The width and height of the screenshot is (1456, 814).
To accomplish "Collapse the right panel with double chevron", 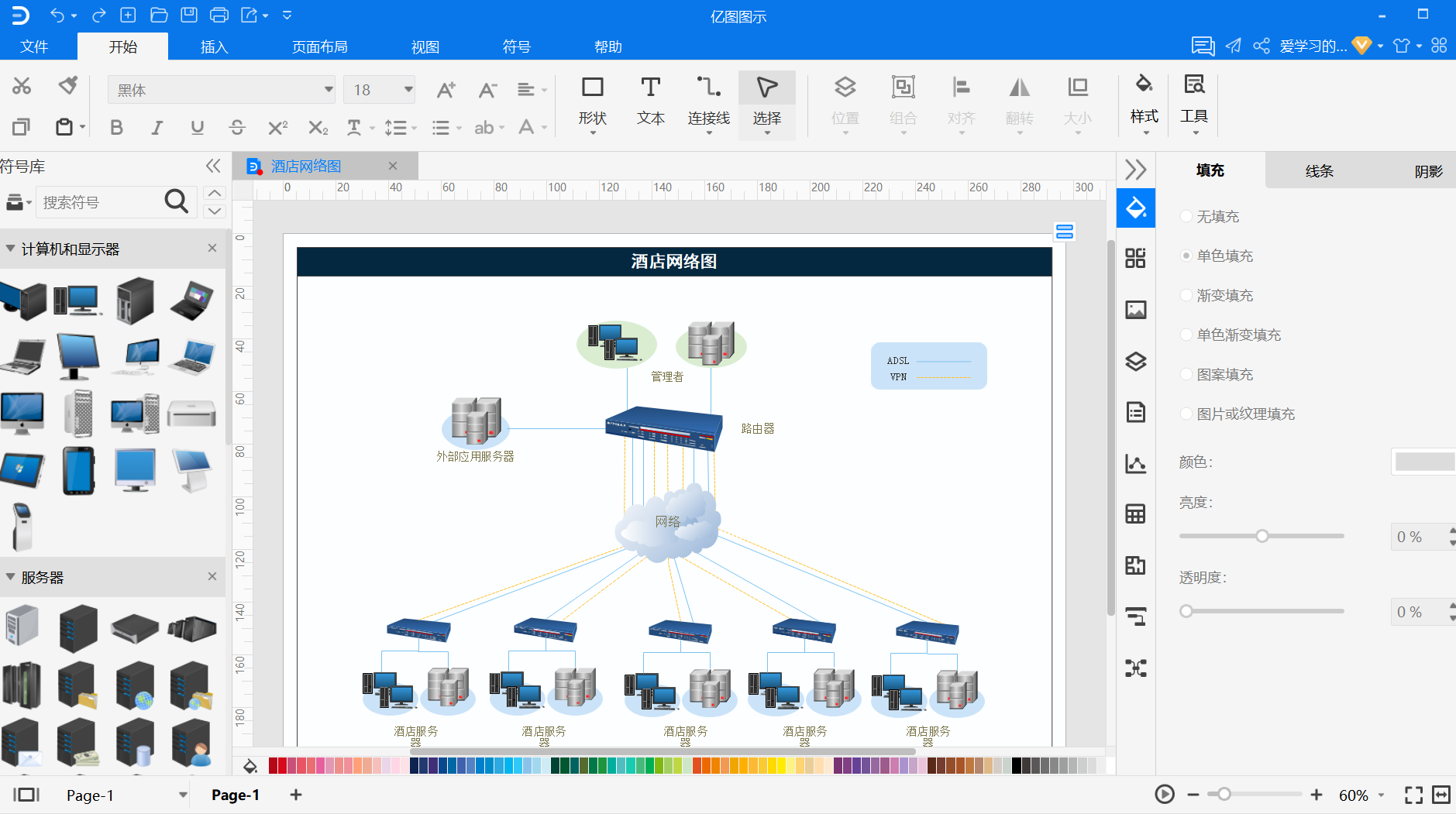I will click(1136, 170).
